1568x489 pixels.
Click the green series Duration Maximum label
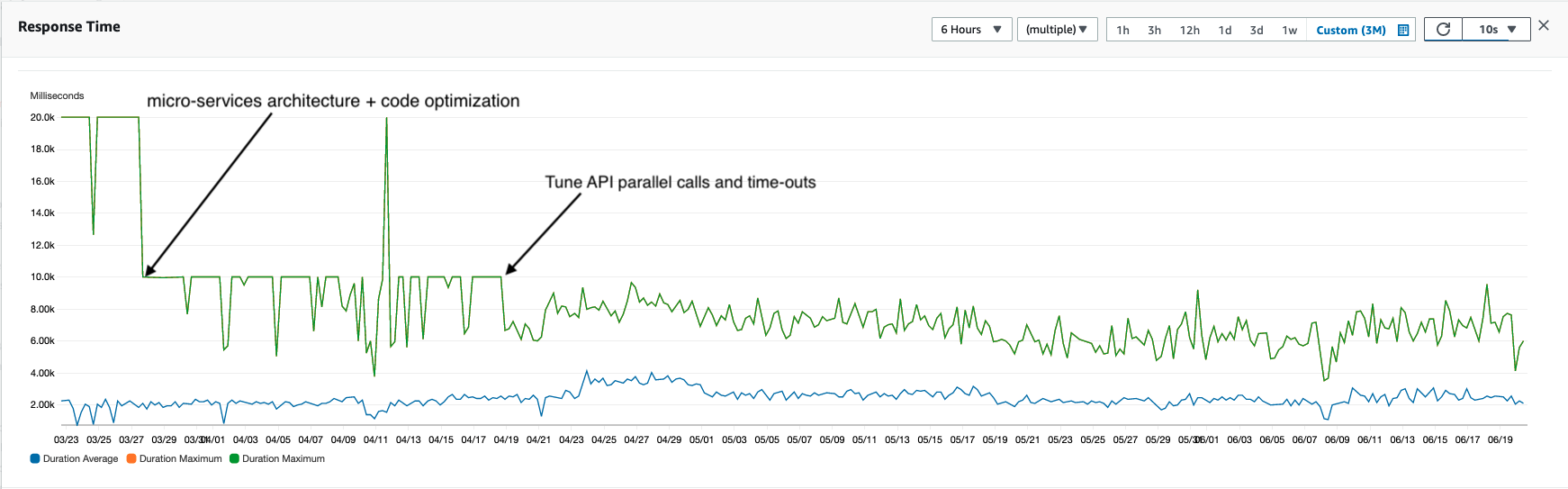pos(284,458)
